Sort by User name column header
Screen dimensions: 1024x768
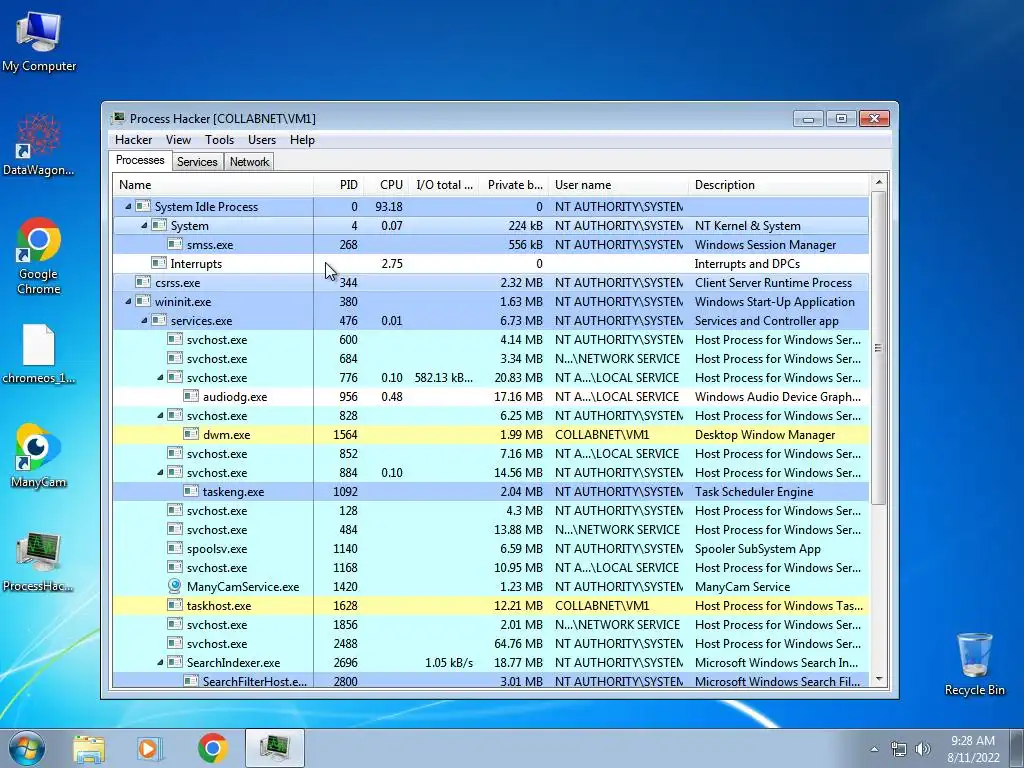point(619,185)
